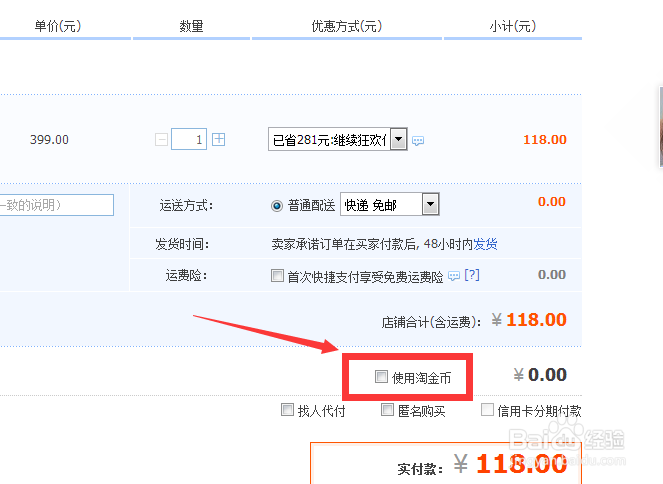Enable 首次快捷支付享受免费运费险 checkbox
The height and width of the screenshot is (484, 663).
coord(277,276)
